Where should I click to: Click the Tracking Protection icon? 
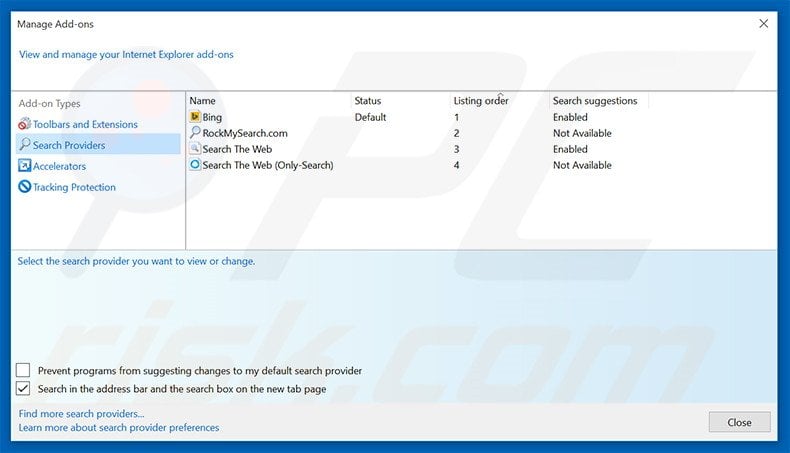click(x=24, y=187)
